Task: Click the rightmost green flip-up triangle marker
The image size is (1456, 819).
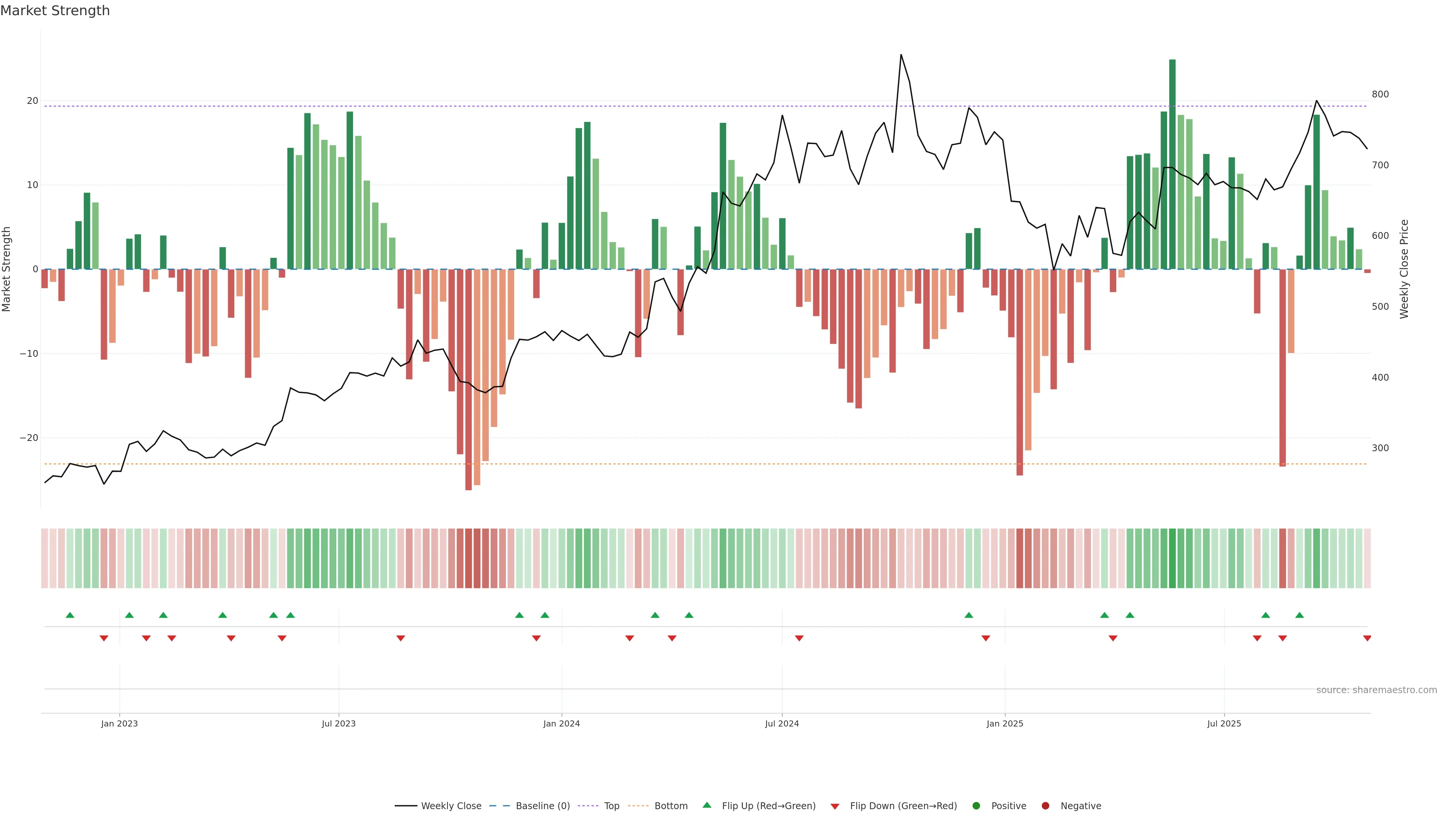Action: tap(1299, 615)
